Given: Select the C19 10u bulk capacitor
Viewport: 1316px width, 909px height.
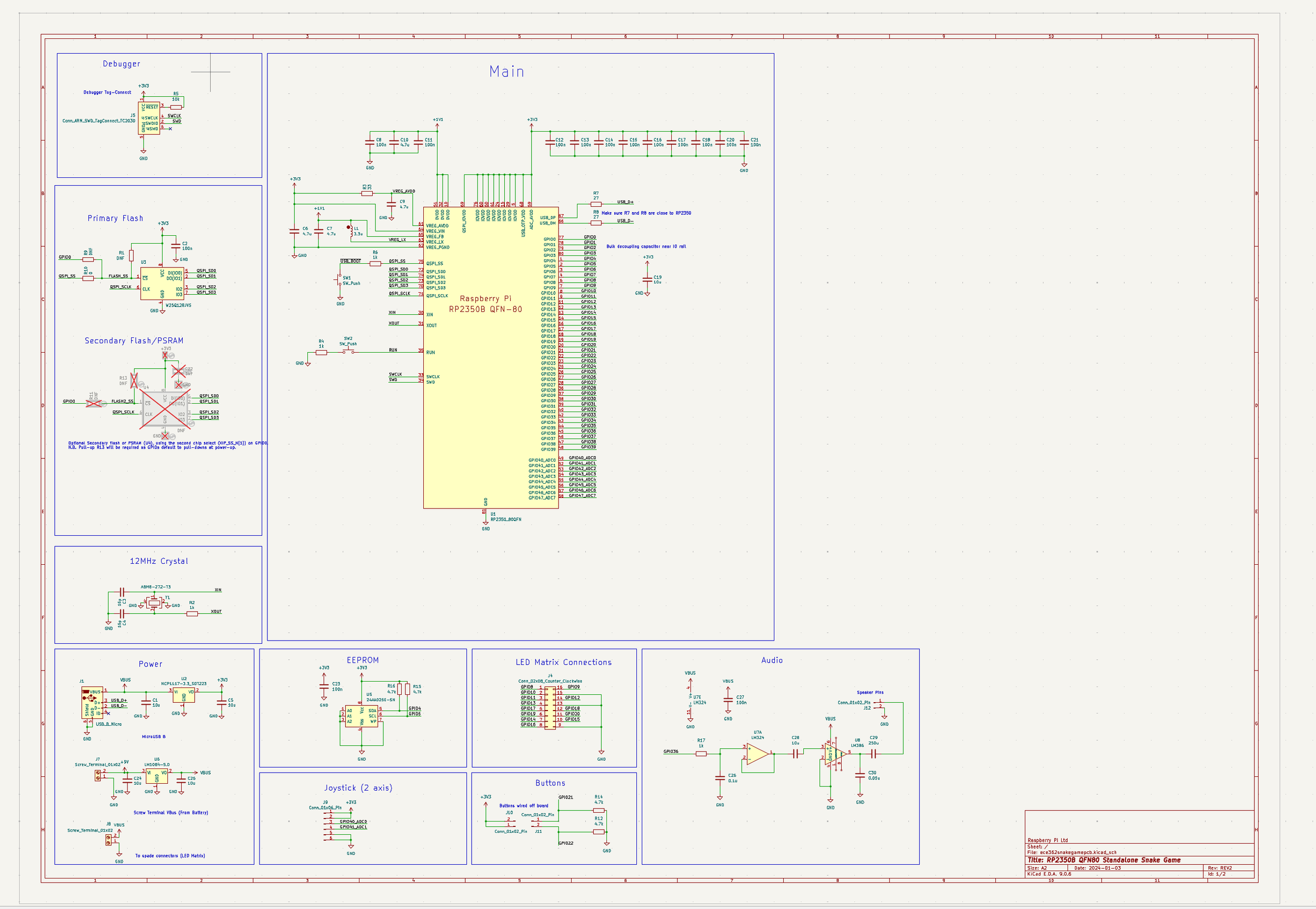Looking at the screenshot, I should 647,279.
